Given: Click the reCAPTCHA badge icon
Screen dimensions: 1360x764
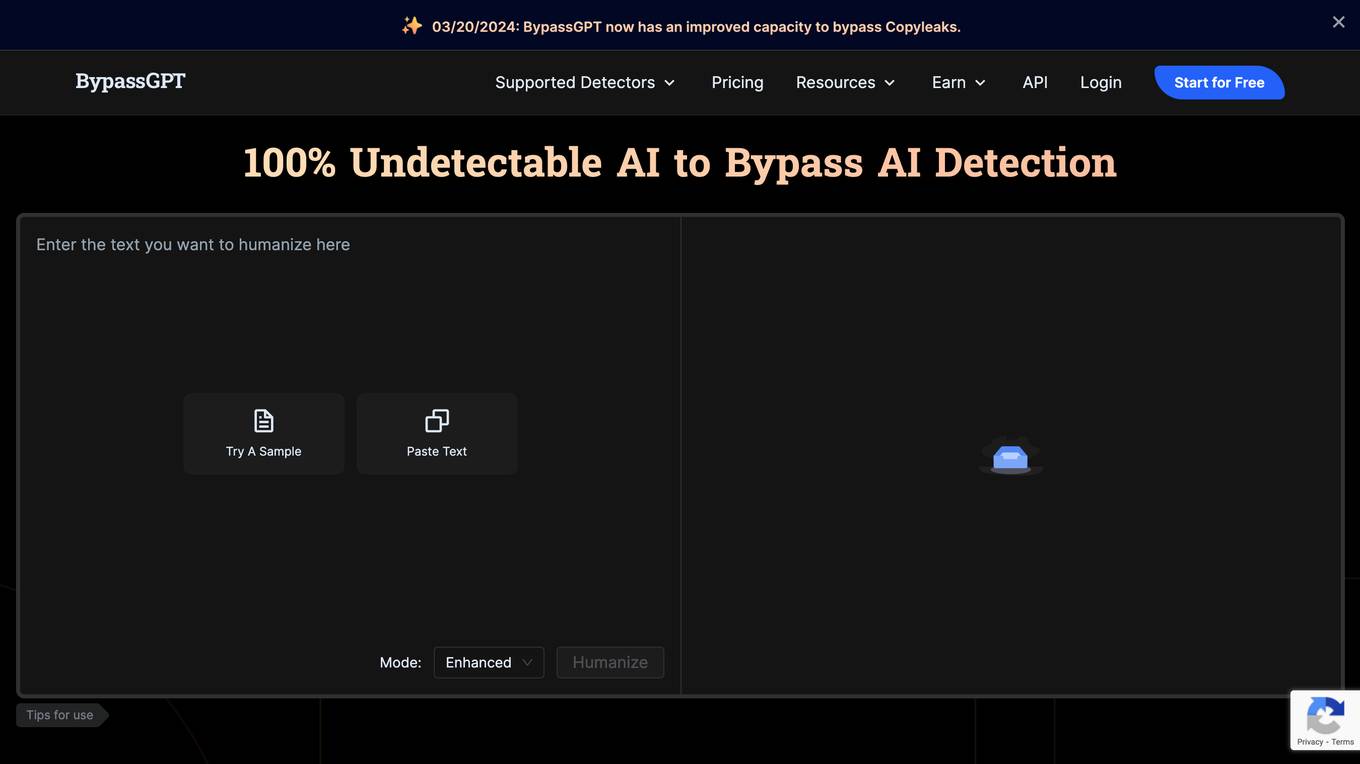Looking at the screenshot, I should point(1324,716).
